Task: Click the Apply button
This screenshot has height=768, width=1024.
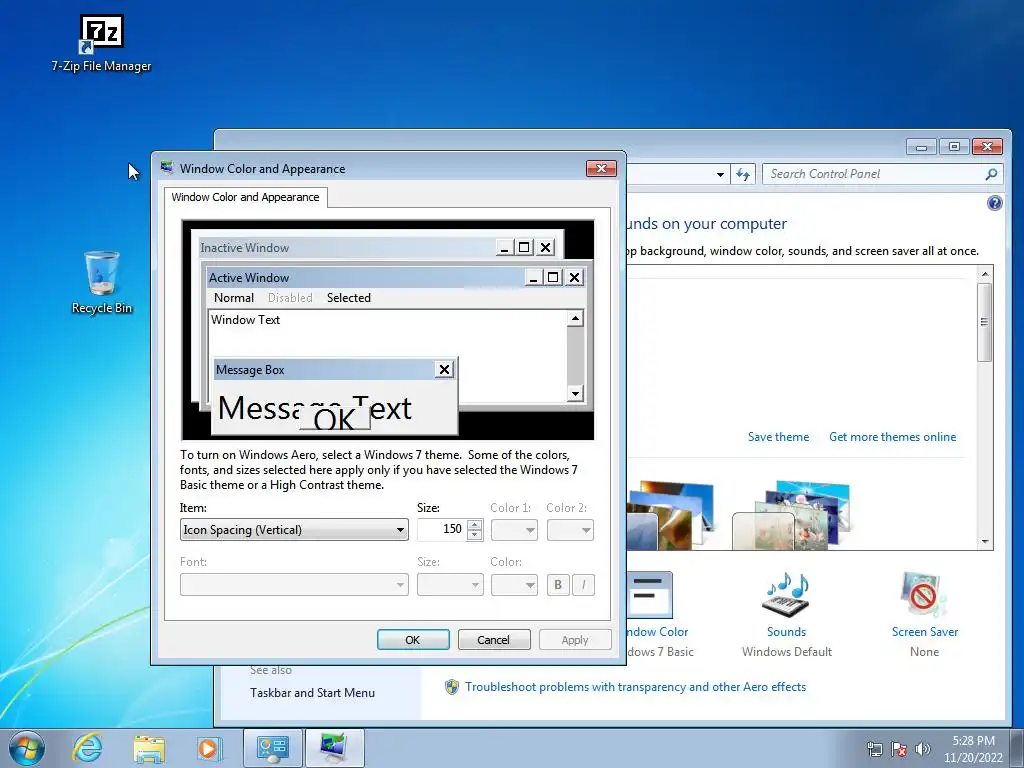Action: 575,640
